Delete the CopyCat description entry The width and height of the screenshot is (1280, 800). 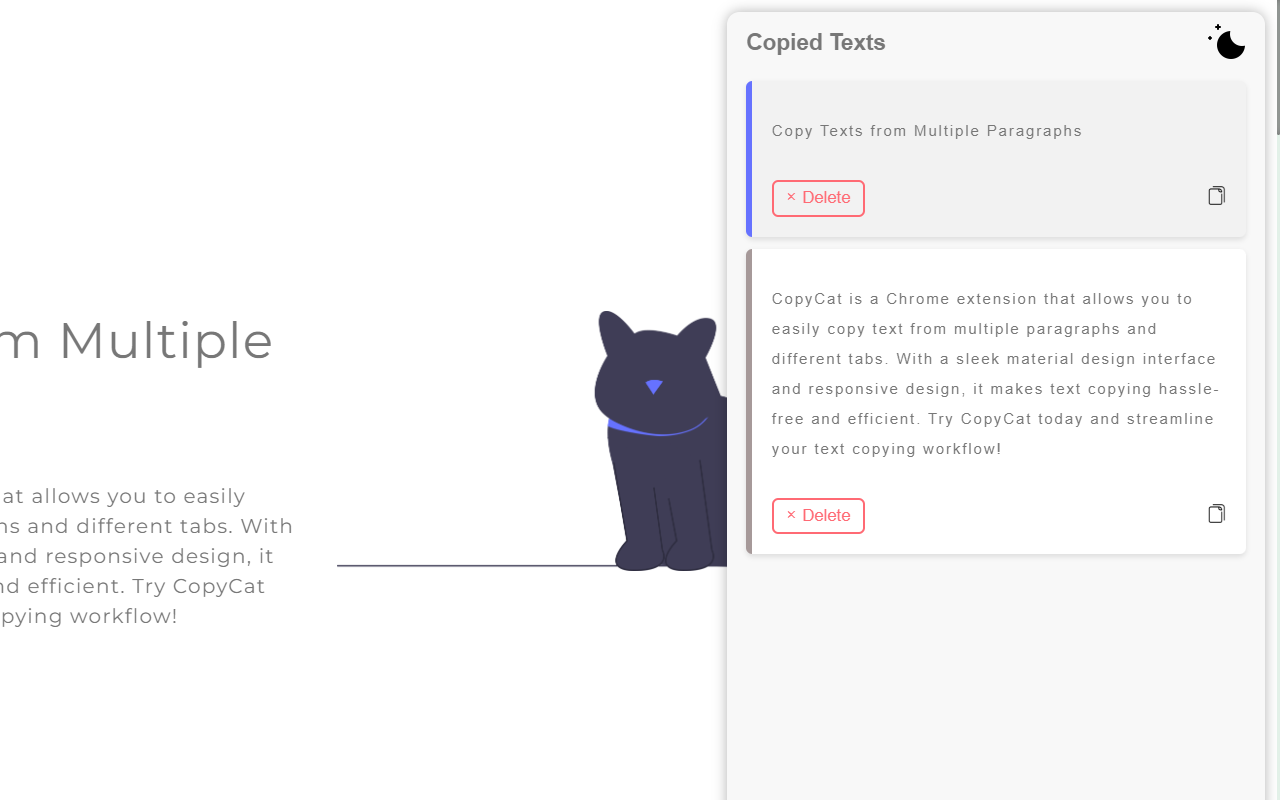click(818, 515)
